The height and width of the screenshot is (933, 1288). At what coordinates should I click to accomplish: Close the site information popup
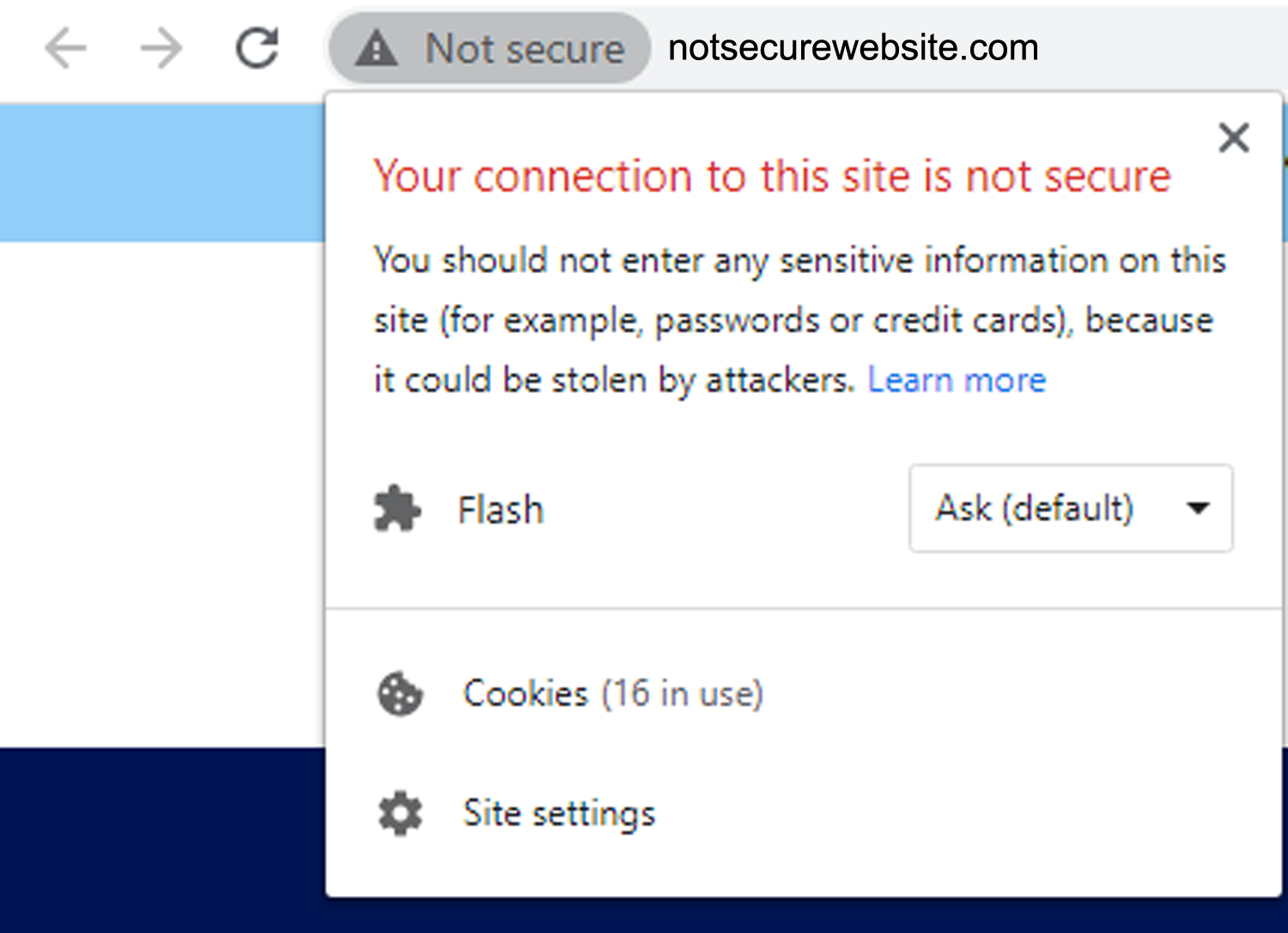click(1234, 137)
